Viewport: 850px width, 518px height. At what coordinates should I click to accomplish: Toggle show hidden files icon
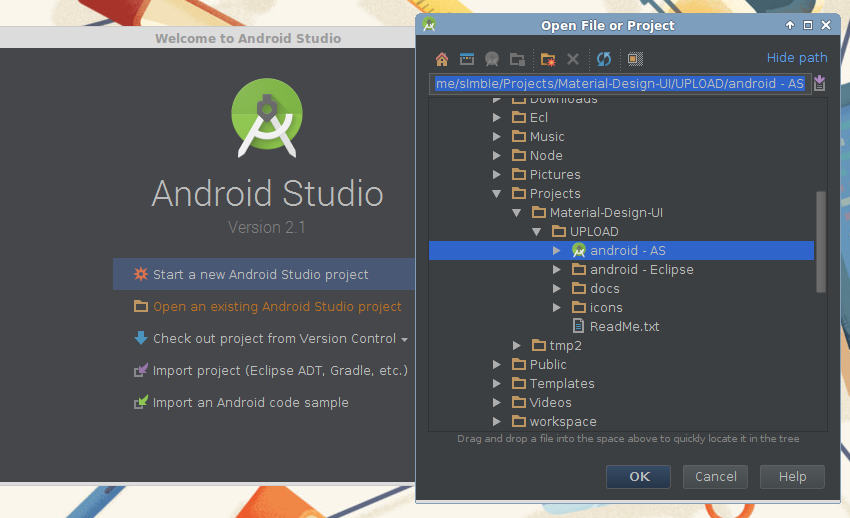click(x=635, y=59)
